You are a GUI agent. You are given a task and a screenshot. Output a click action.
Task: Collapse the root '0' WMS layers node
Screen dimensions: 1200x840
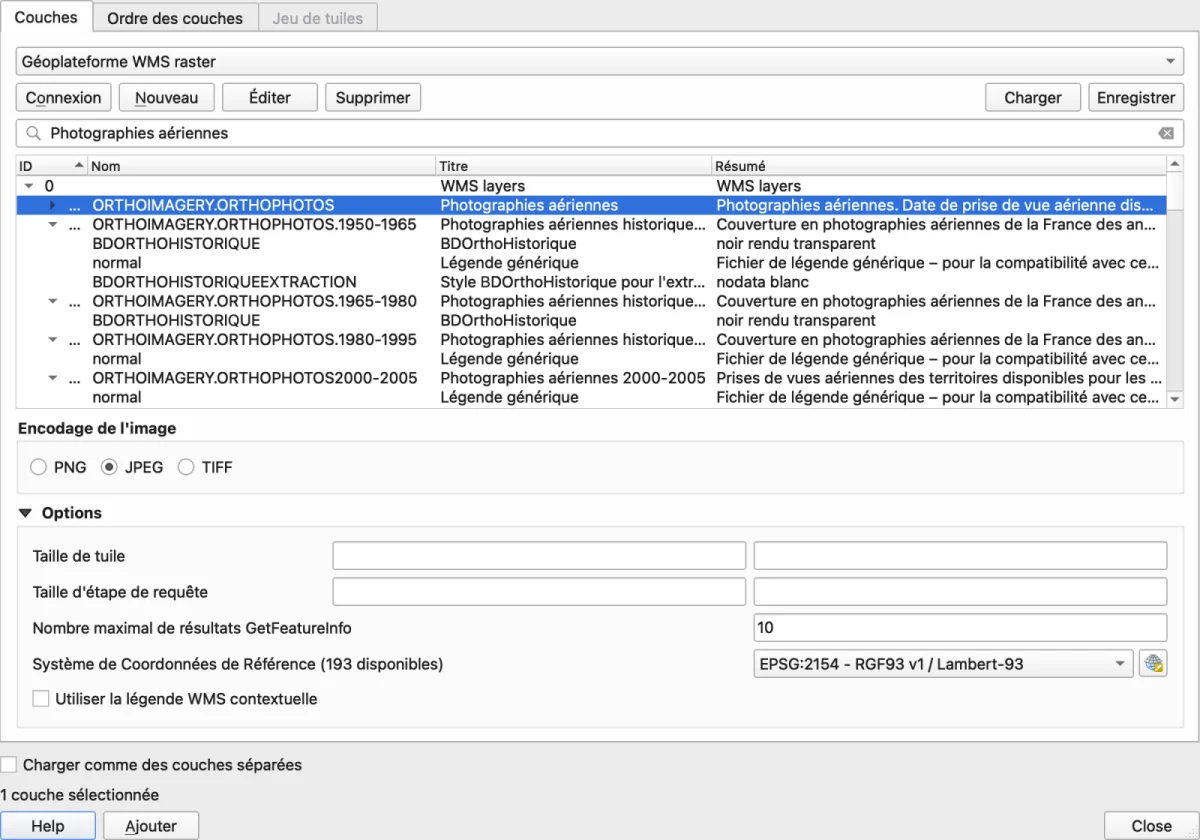pos(29,186)
